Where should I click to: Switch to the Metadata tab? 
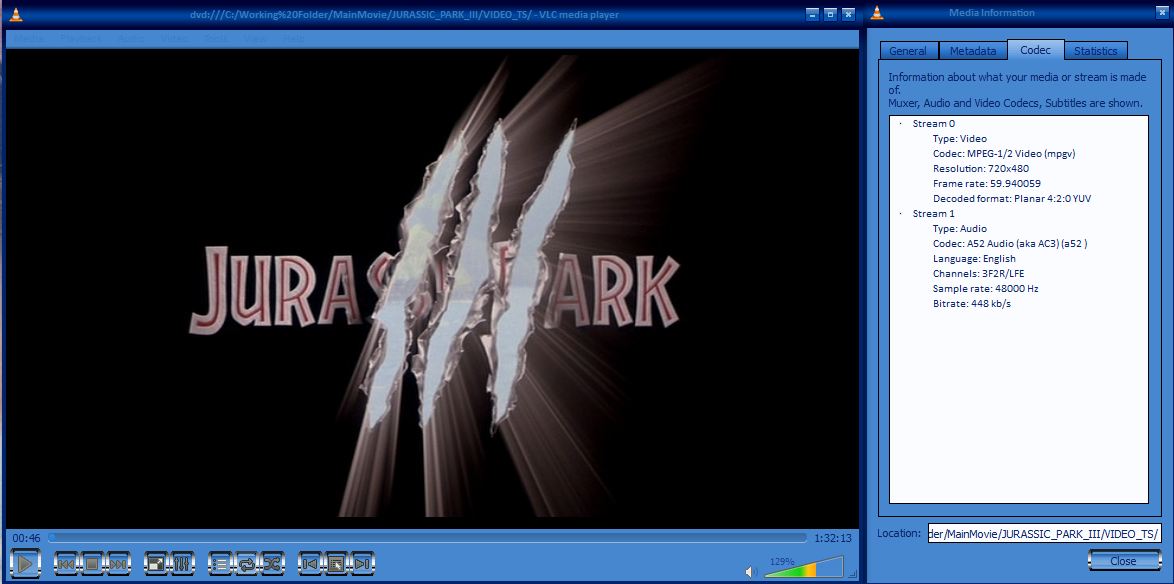[x=973, y=51]
